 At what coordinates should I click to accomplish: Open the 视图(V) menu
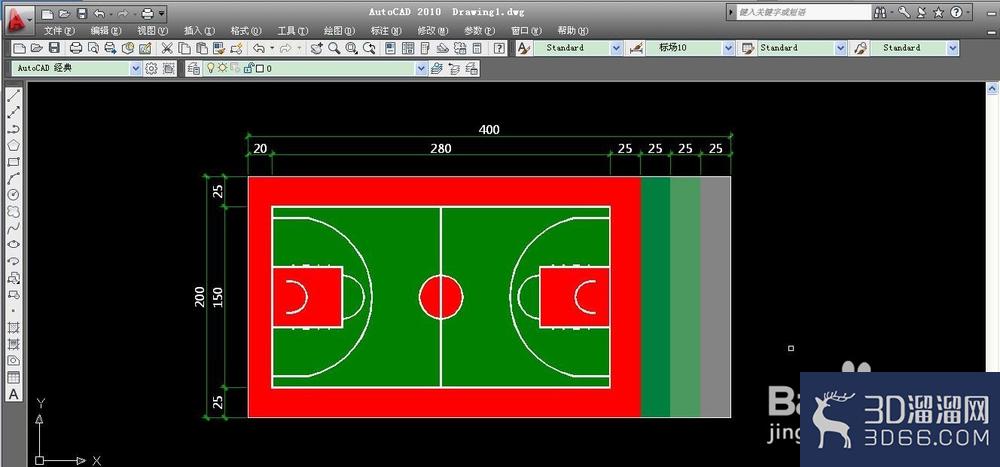click(152, 31)
